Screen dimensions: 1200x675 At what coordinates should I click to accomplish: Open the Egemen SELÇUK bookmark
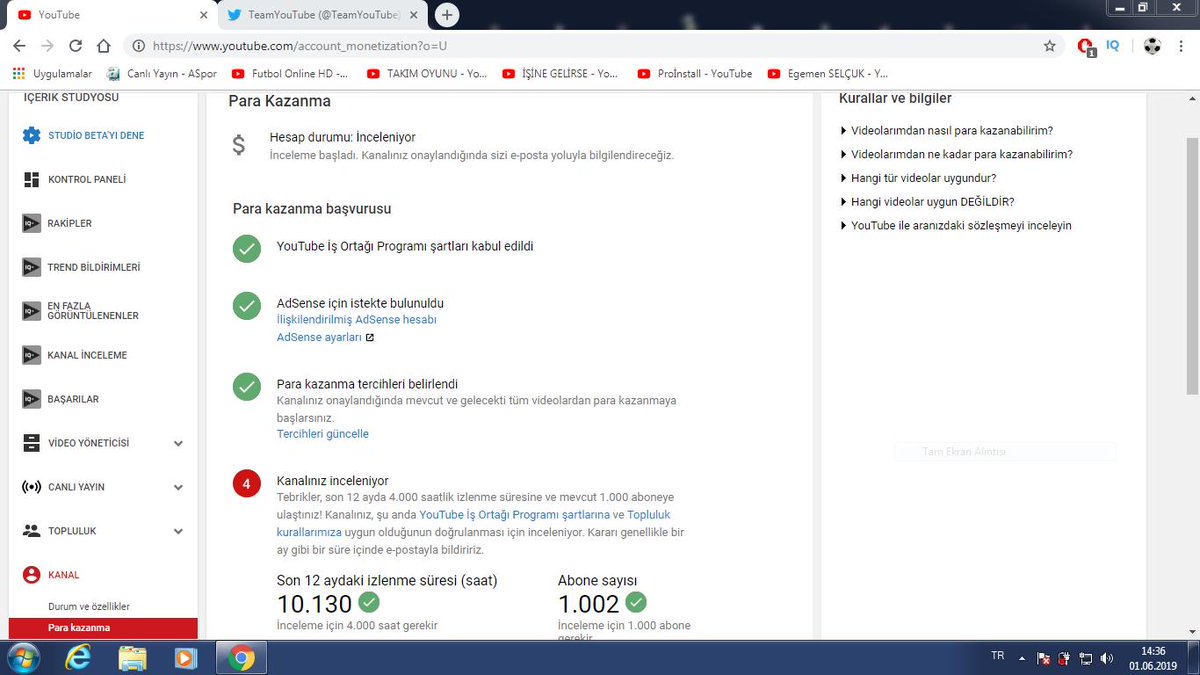(827, 73)
